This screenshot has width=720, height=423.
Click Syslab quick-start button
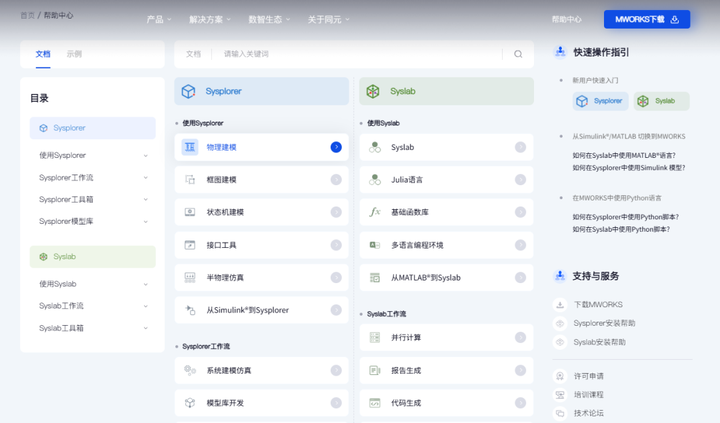tap(662, 101)
